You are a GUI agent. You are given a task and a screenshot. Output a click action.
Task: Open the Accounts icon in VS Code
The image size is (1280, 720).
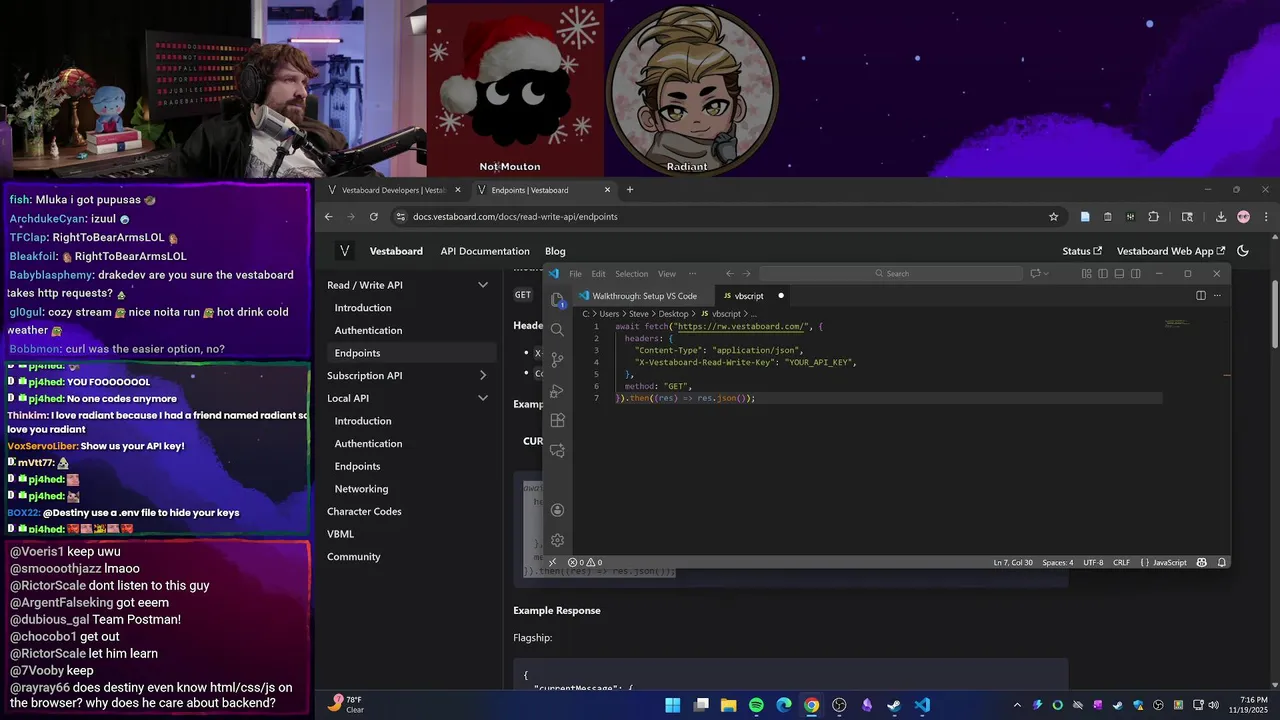[557, 510]
